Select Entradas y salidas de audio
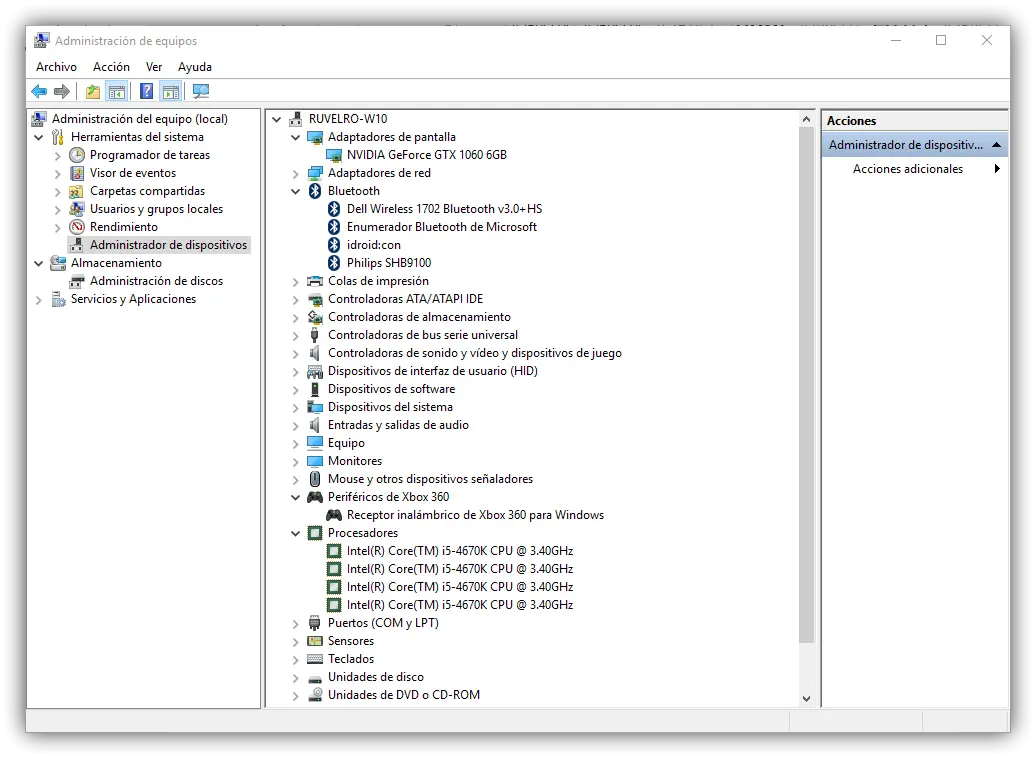 point(398,425)
